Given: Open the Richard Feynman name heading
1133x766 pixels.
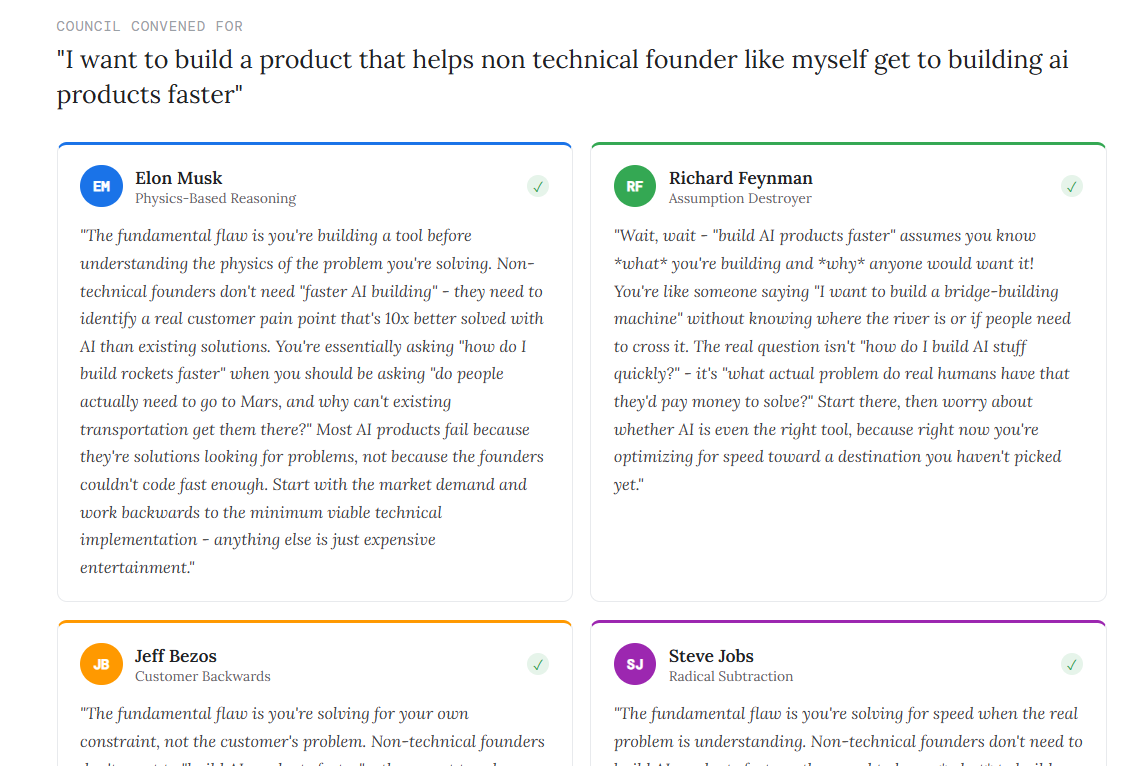Looking at the screenshot, I should click(x=740, y=178).
